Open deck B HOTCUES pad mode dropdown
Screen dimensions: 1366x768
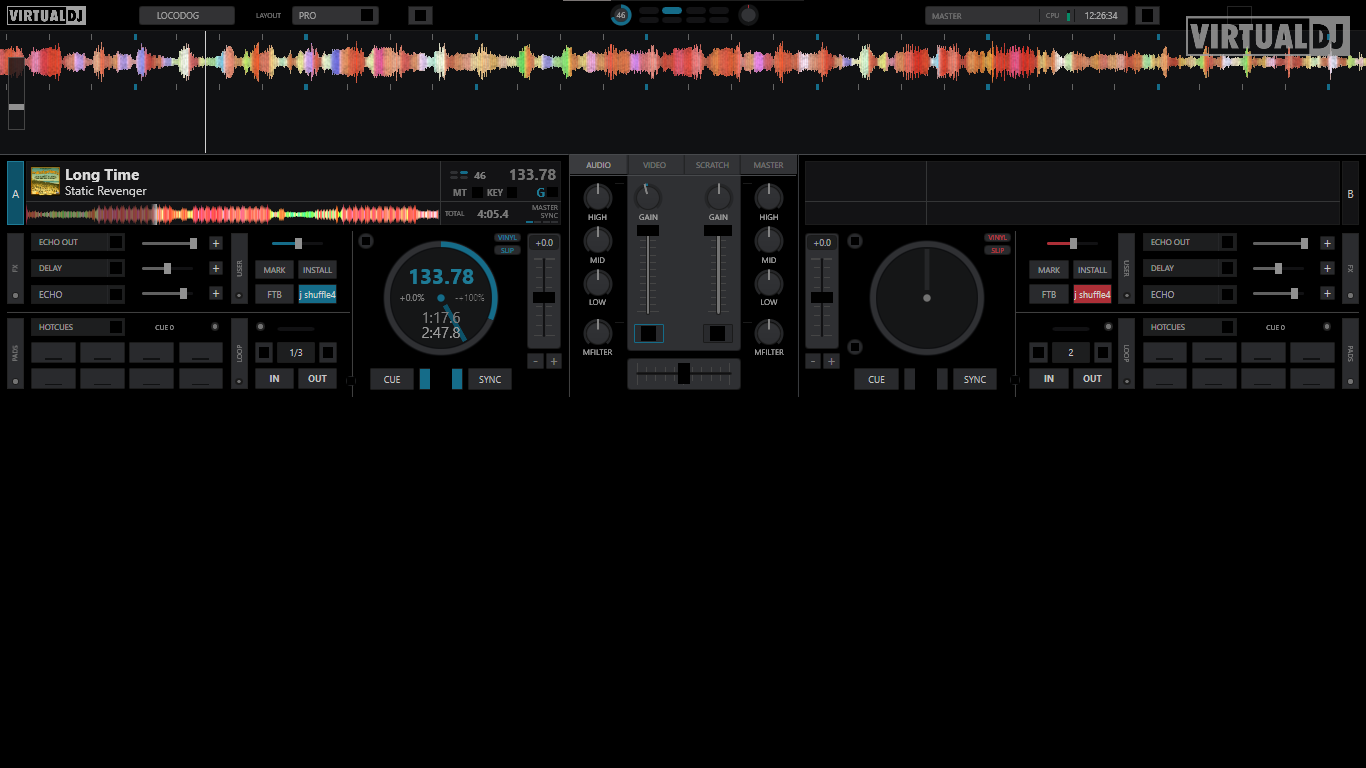[x=1190, y=327]
